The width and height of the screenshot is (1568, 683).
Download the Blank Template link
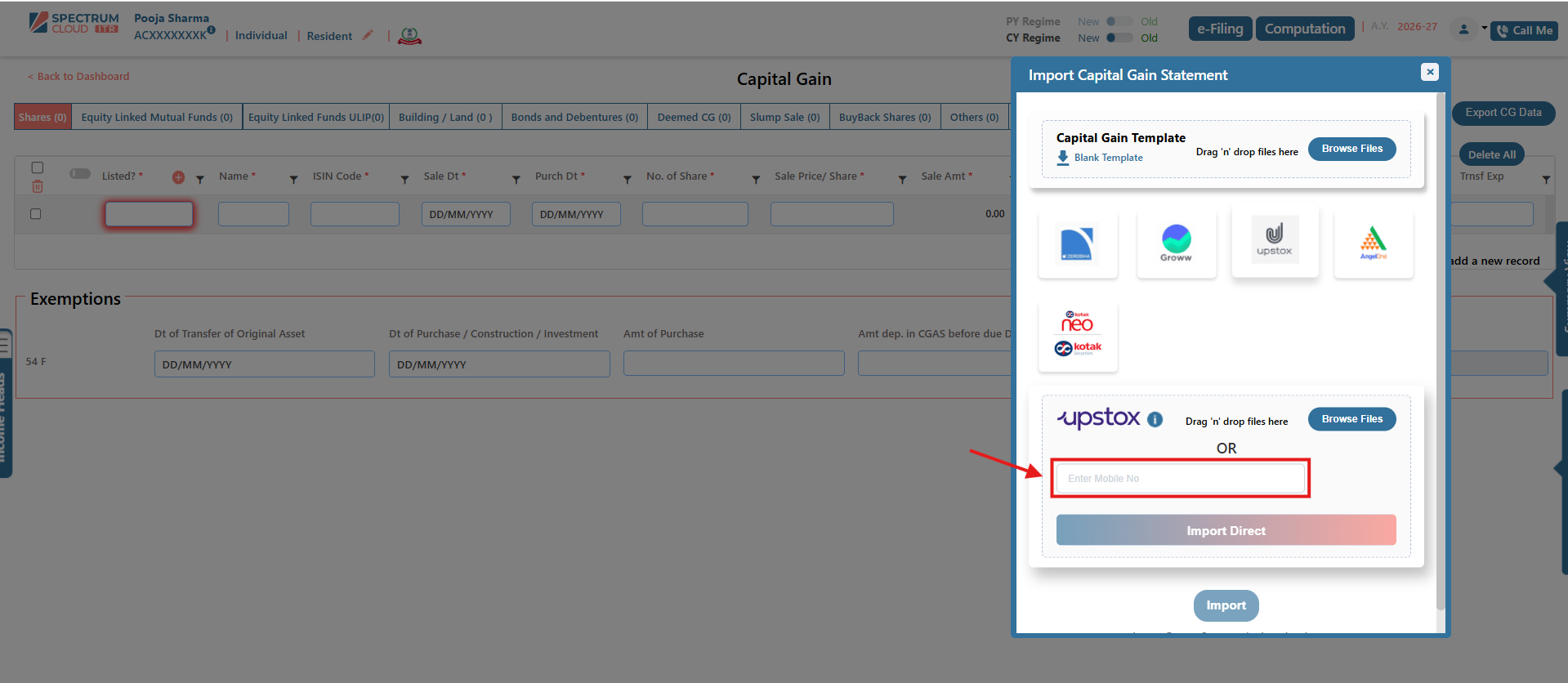1107,158
